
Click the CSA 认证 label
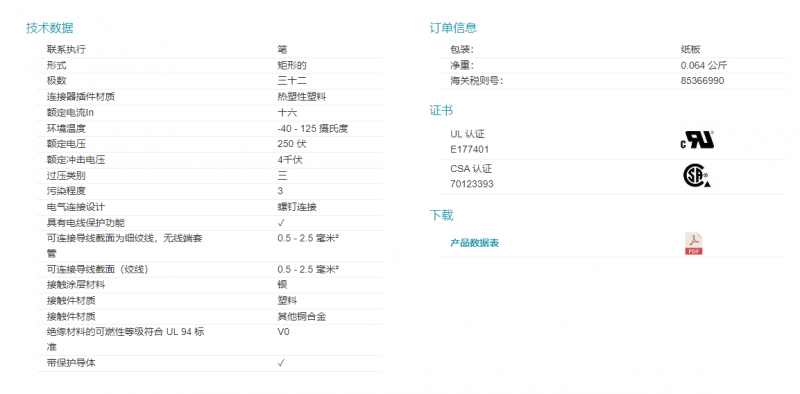471,169
